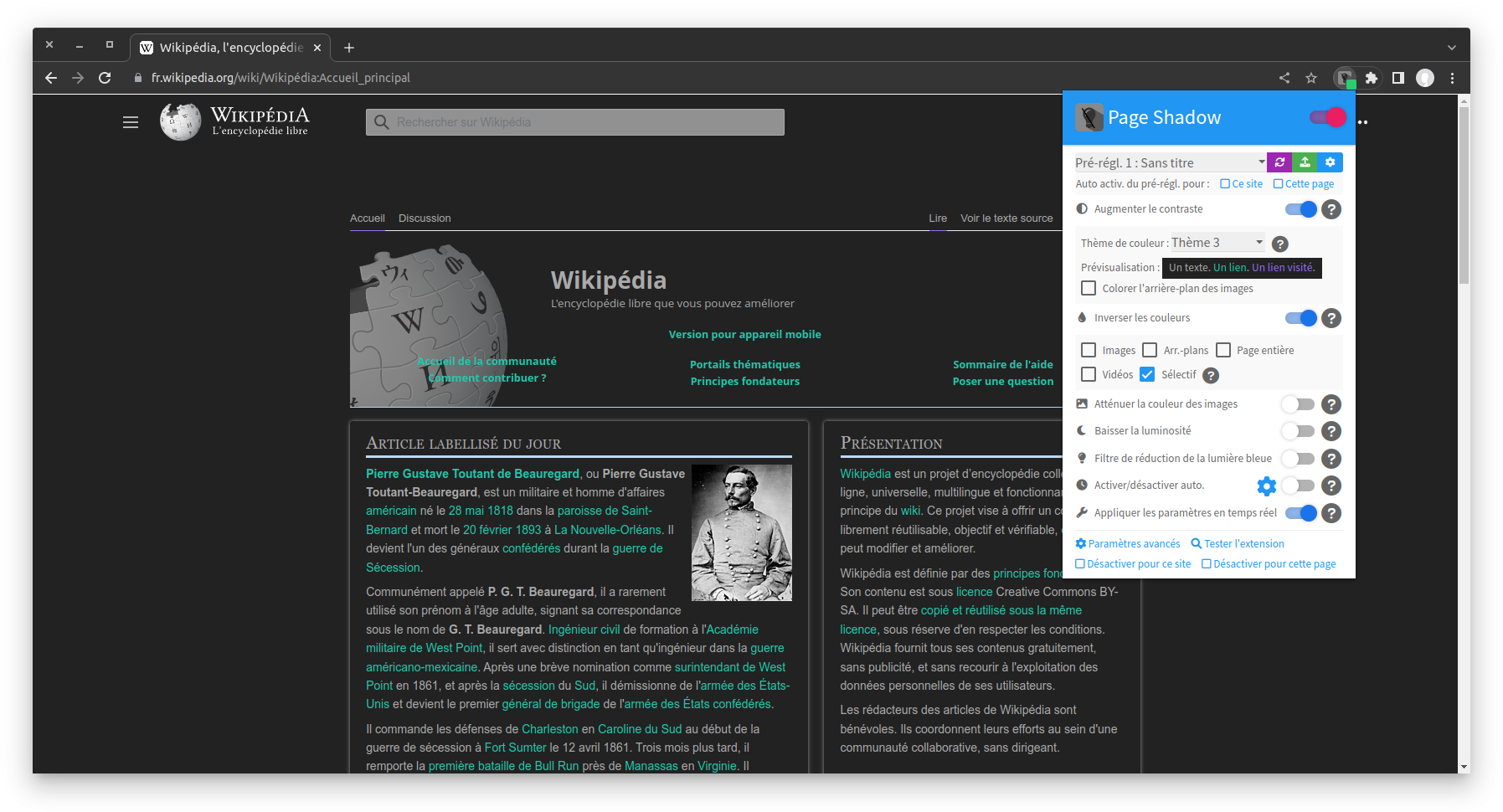The image size is (1503, 812).
Task: Open the Discussion tab
Action: click(x=425, y=218)
